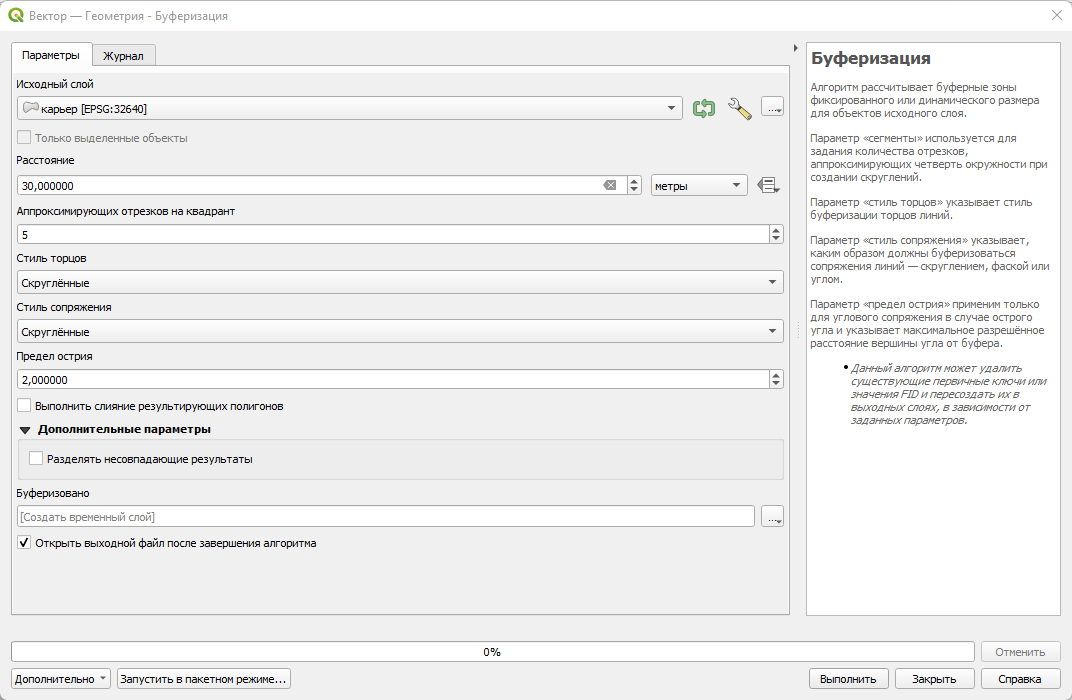This screenshot has height=700, width=1072.
Task: Click the Предел острия spin box stepper
Action: coord(775,379)
